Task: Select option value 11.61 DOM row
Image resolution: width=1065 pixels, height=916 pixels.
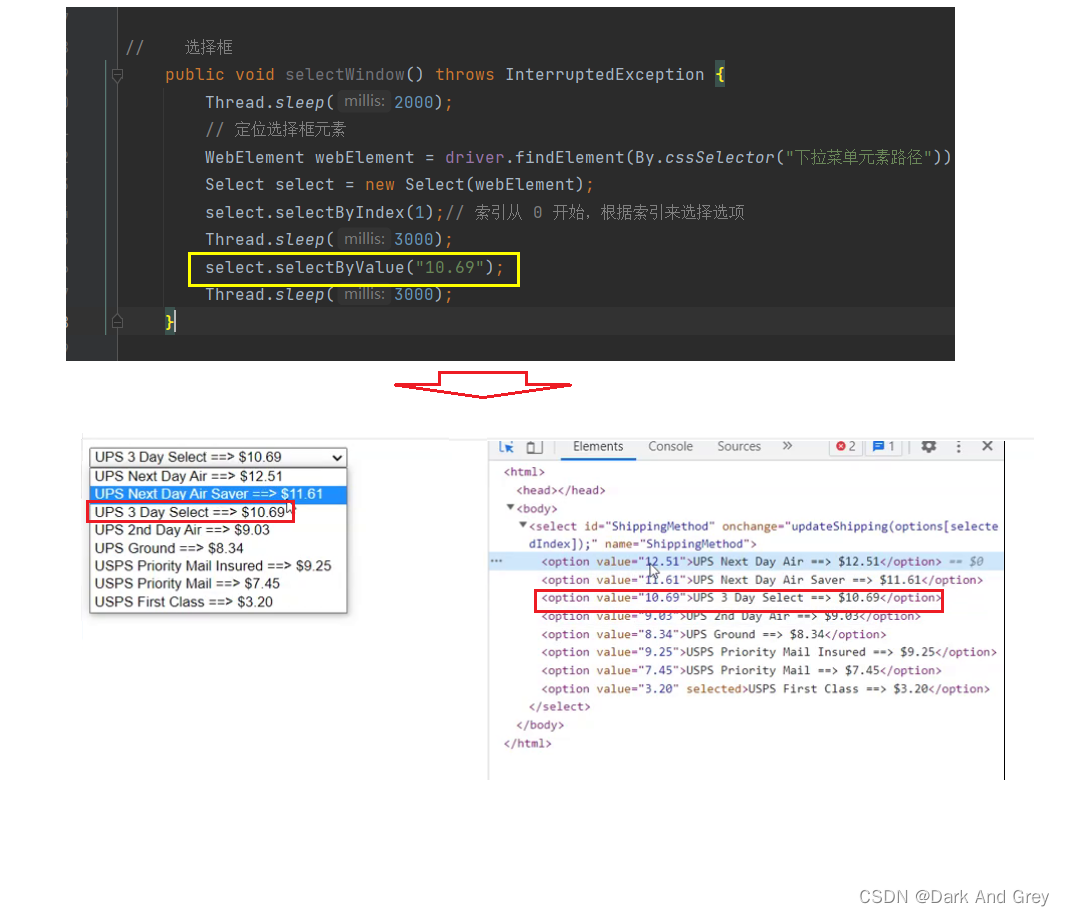Action: [x=762, y=580]
